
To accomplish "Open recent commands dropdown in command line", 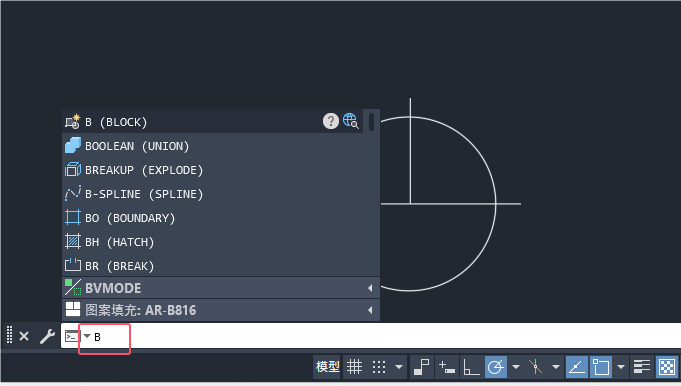I will (87, 336).
